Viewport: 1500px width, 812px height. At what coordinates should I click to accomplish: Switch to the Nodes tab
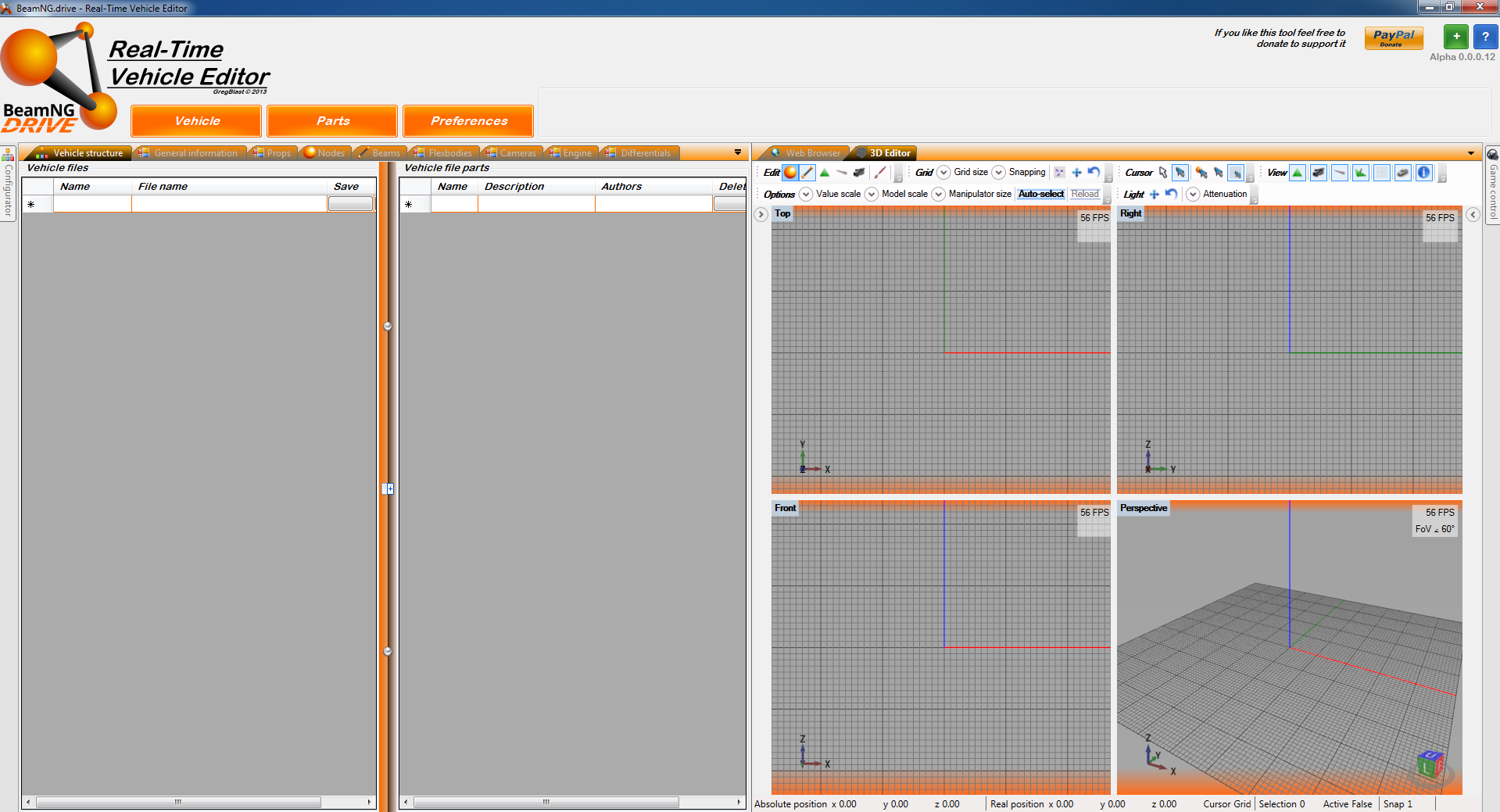pyautogui.click(x=324, y=153)
